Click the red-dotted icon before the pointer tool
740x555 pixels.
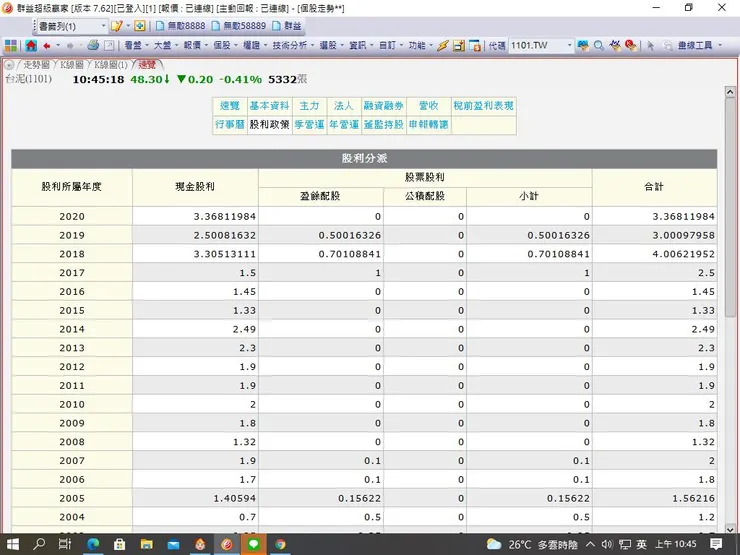[x=631, y=46]
